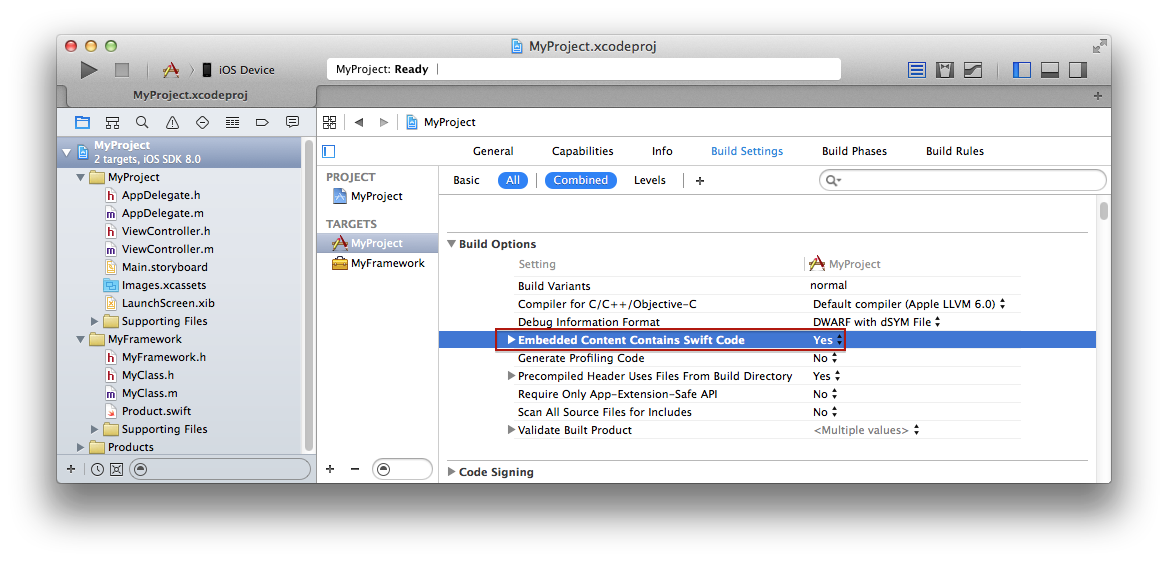Open the Breakpoint navigator
This screenshot has height=562, width=1168.
[x=262, y=122]
